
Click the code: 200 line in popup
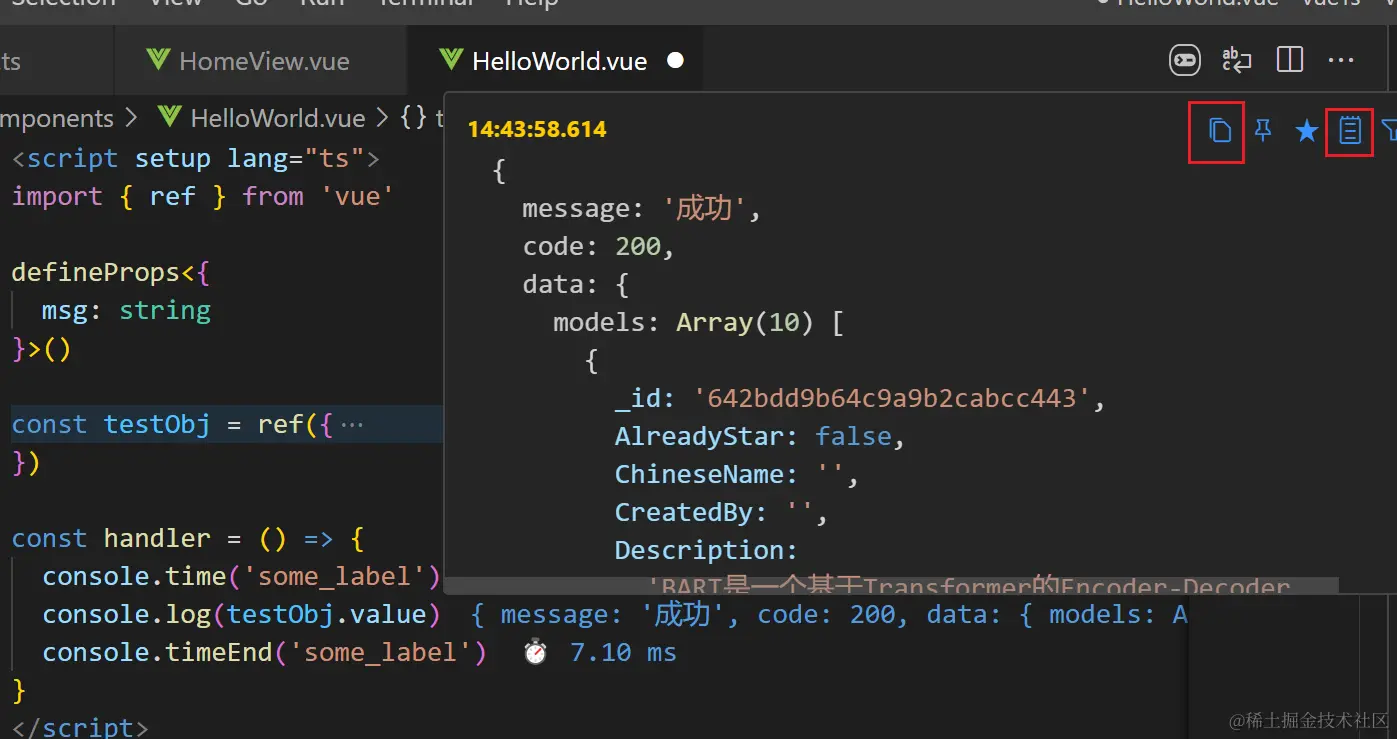(x=599, y=247)
